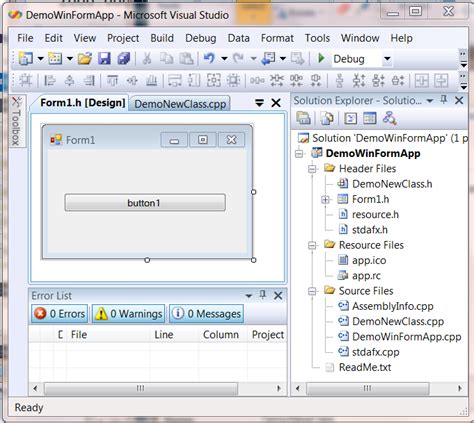
Task: Click the Align to Grid layout icon
Action: [x=26, y=80]
